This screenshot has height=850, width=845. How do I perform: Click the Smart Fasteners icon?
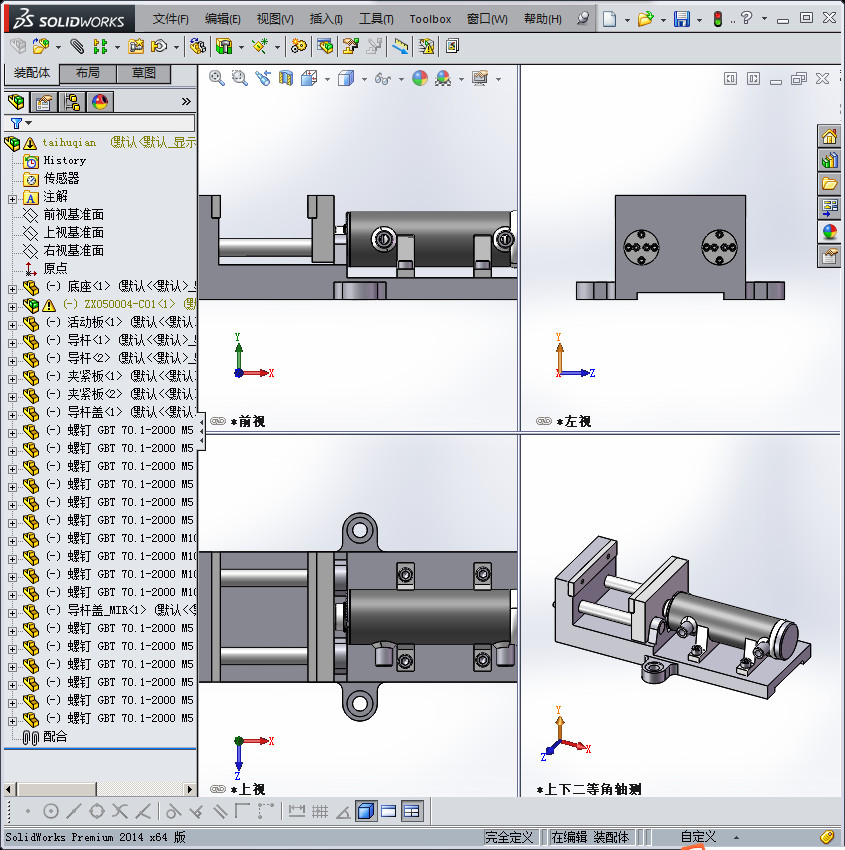point(136,47)
